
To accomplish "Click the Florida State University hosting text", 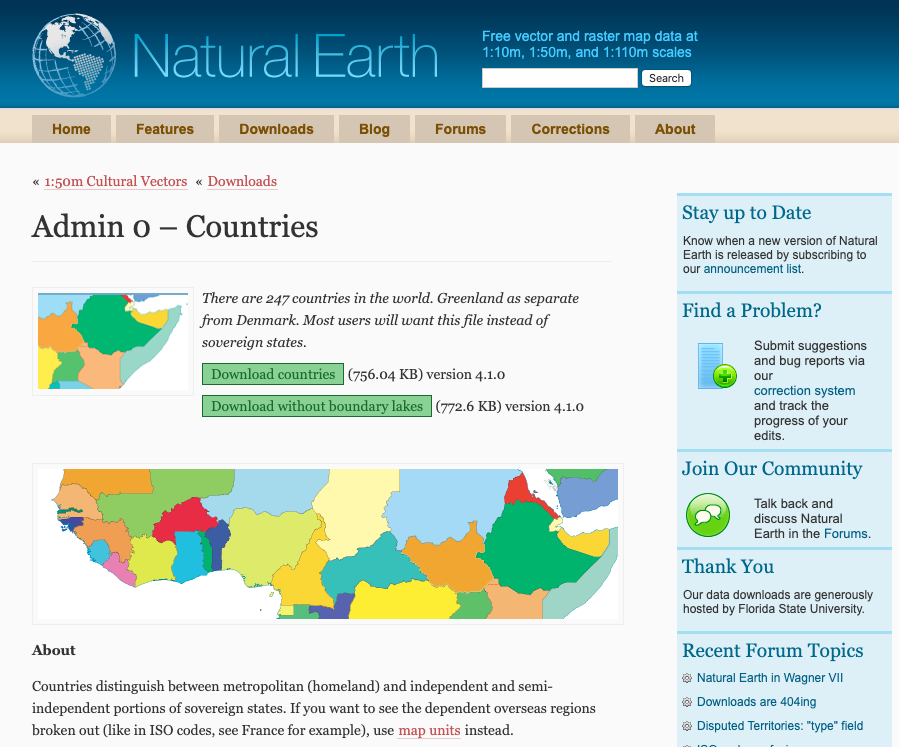I will pyautogui.click(x=778, y=602).
